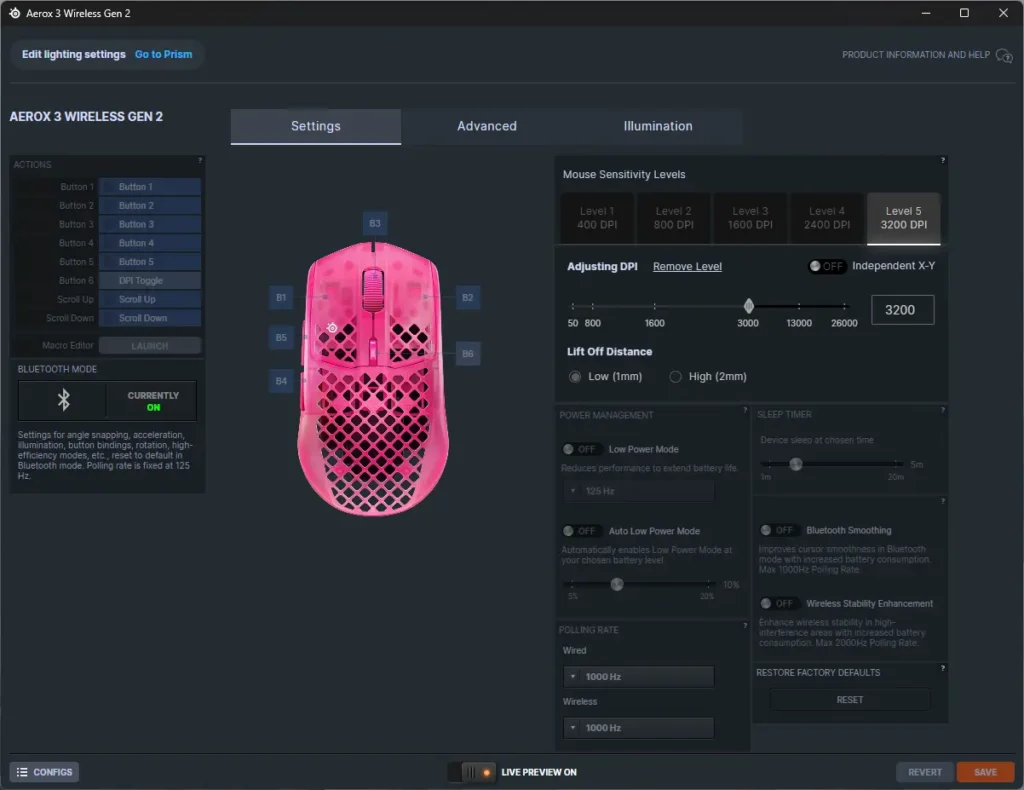Click the B5 side button marker
The height and width of the screenshot is (790, 1024).
pos(281,338)
